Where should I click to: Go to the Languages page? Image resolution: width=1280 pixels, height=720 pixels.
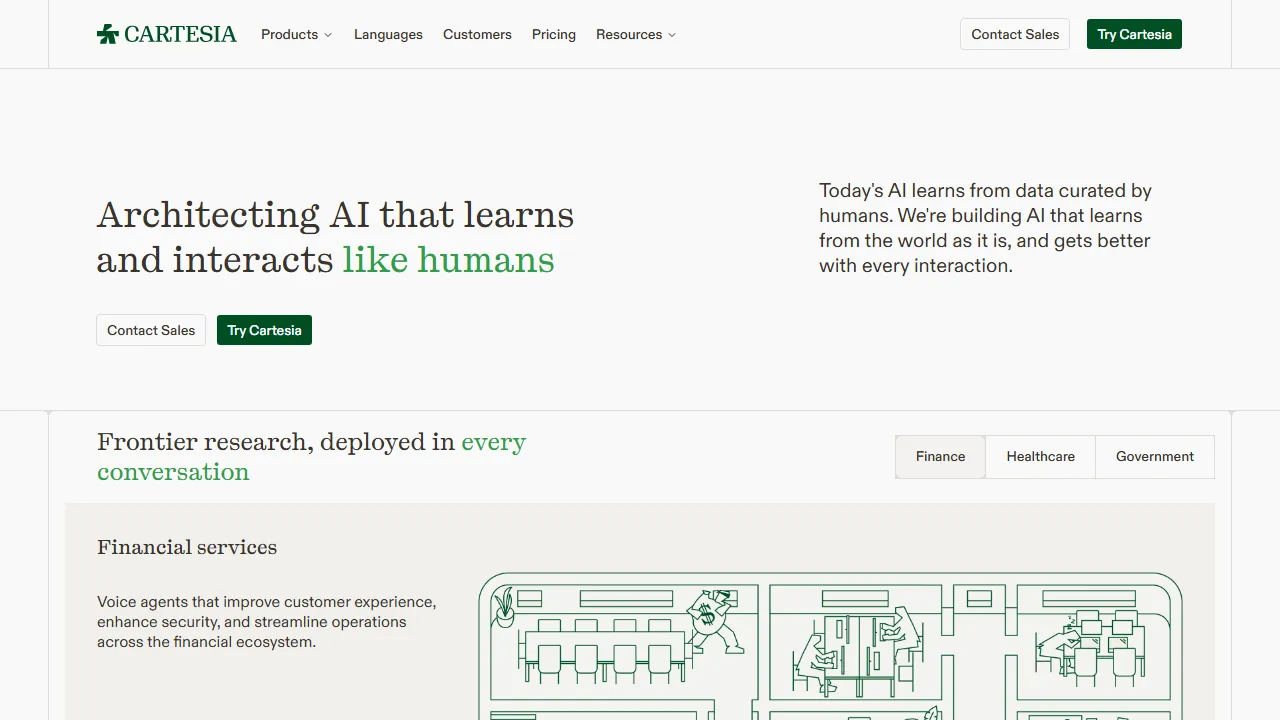[388, 34]
